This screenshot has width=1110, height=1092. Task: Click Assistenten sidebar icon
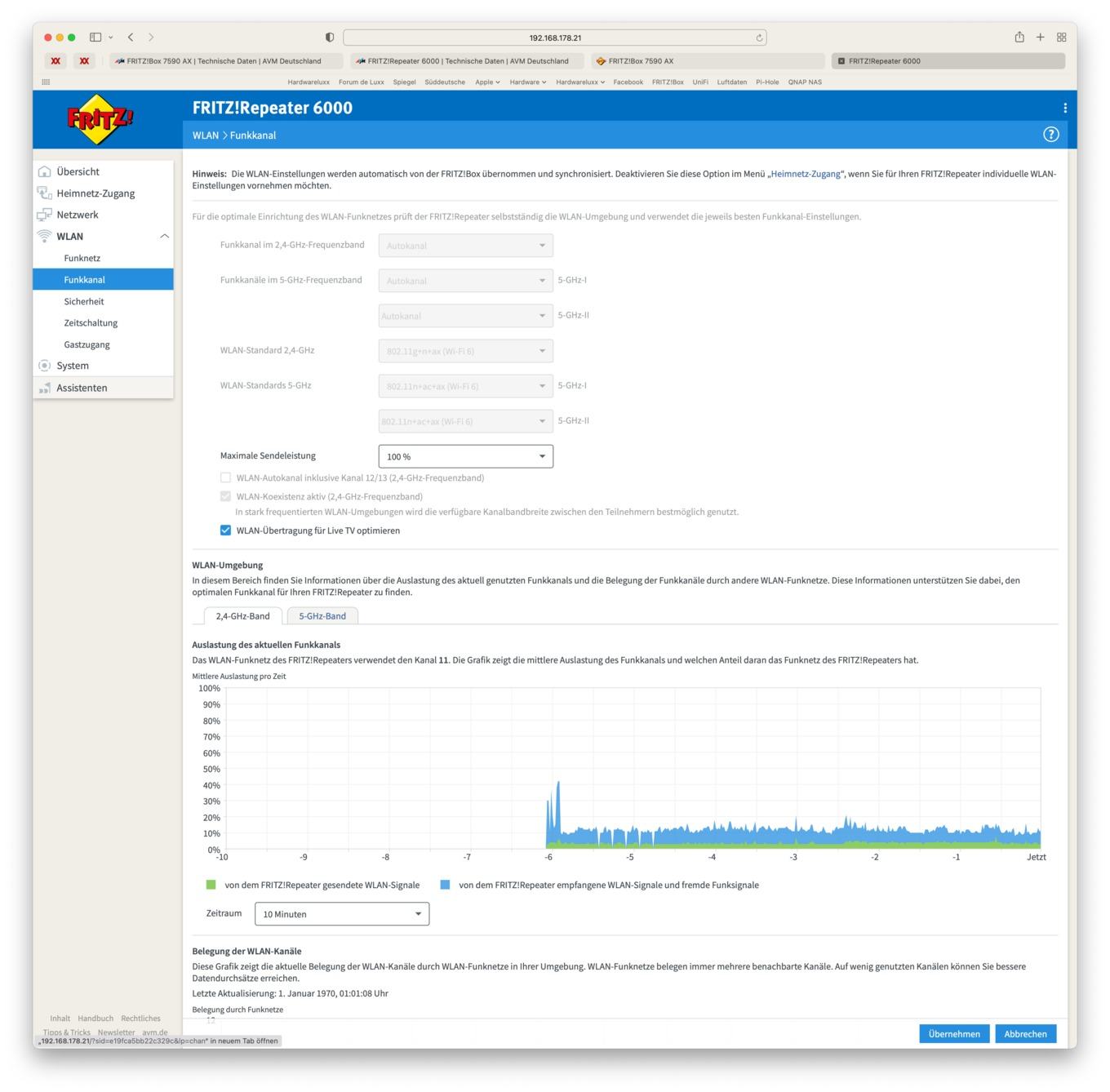pos(45,388)
